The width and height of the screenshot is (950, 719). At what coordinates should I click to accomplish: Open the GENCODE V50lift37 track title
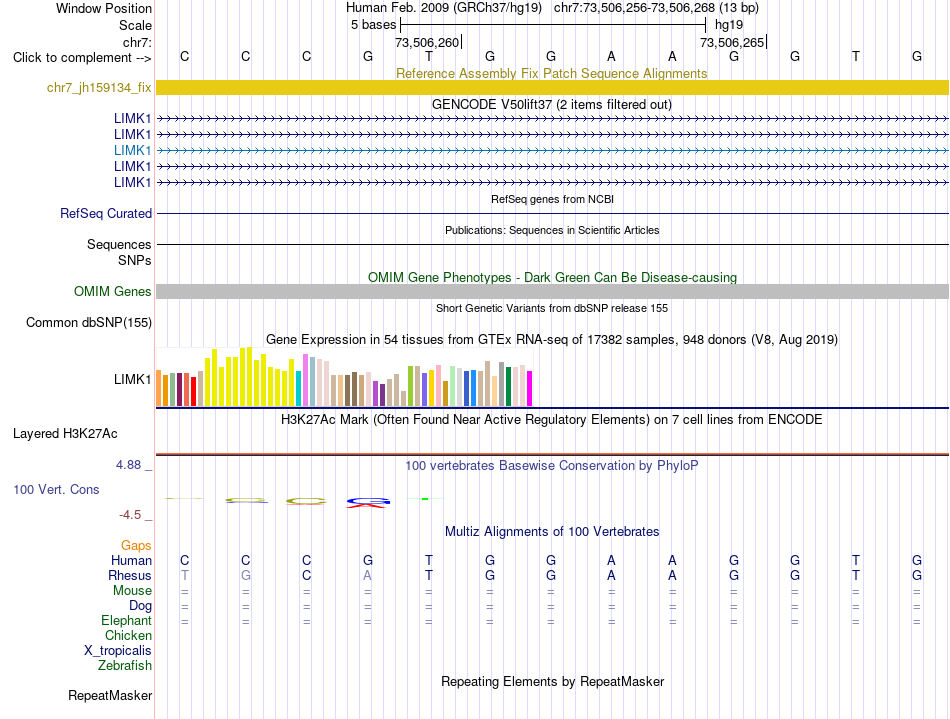pos(551,104)
